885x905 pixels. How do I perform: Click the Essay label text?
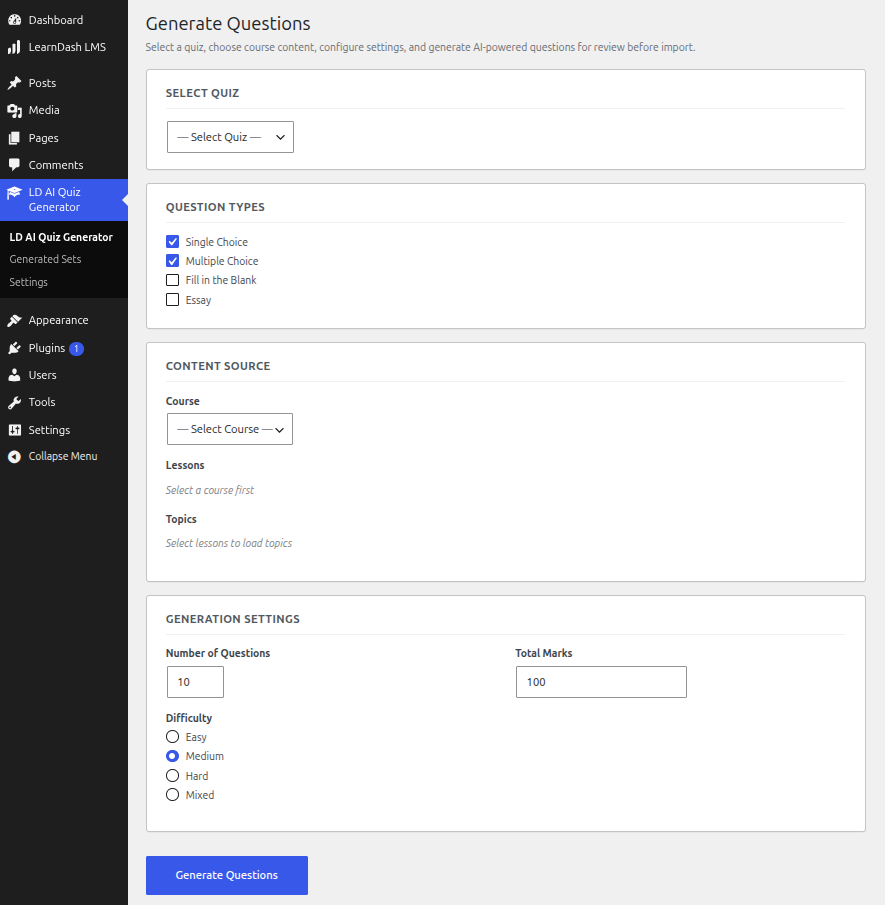198,300
